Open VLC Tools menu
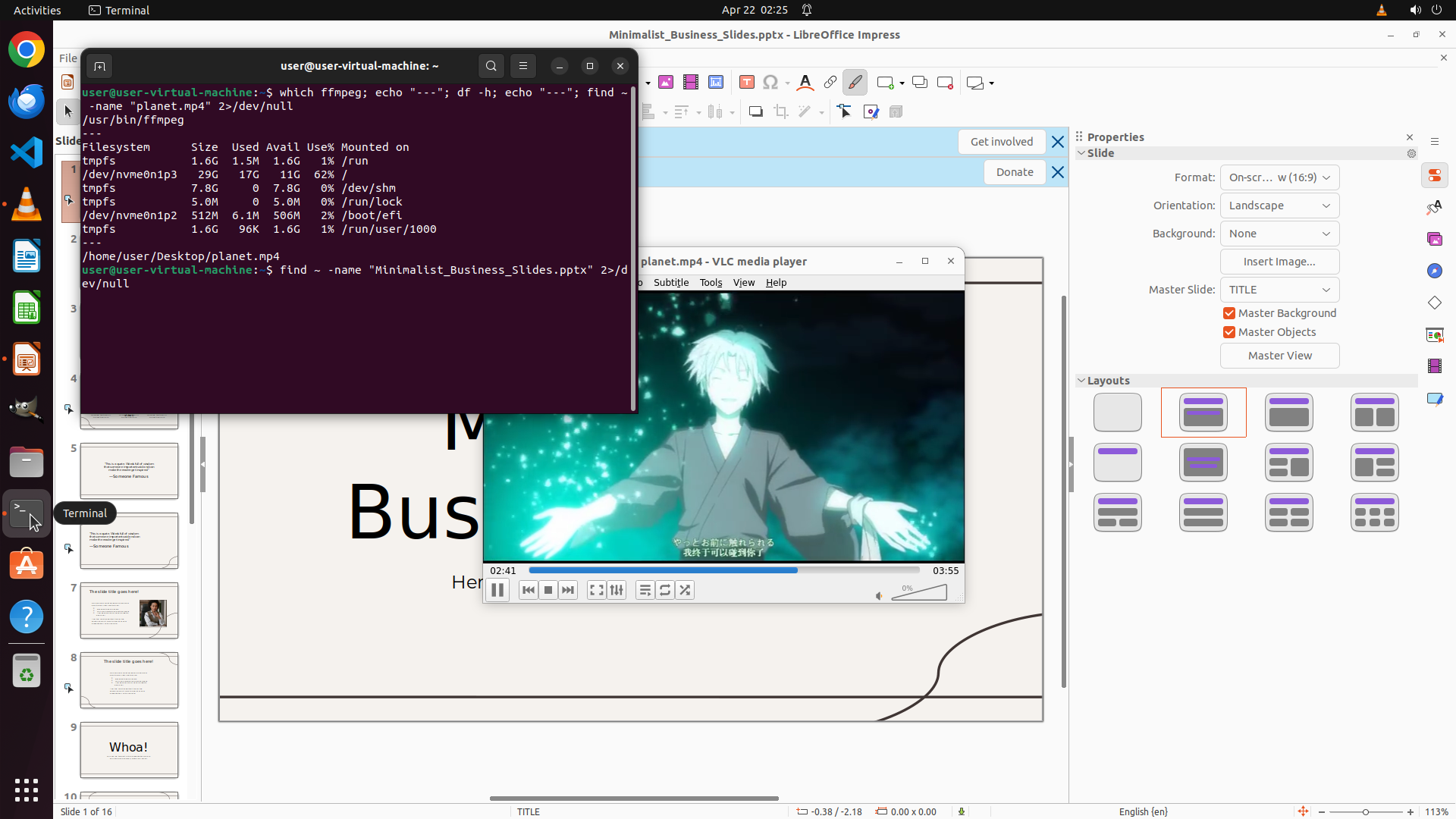This screenshot has width=1456, height=819. pyautogui.click(x=711, y=282)
